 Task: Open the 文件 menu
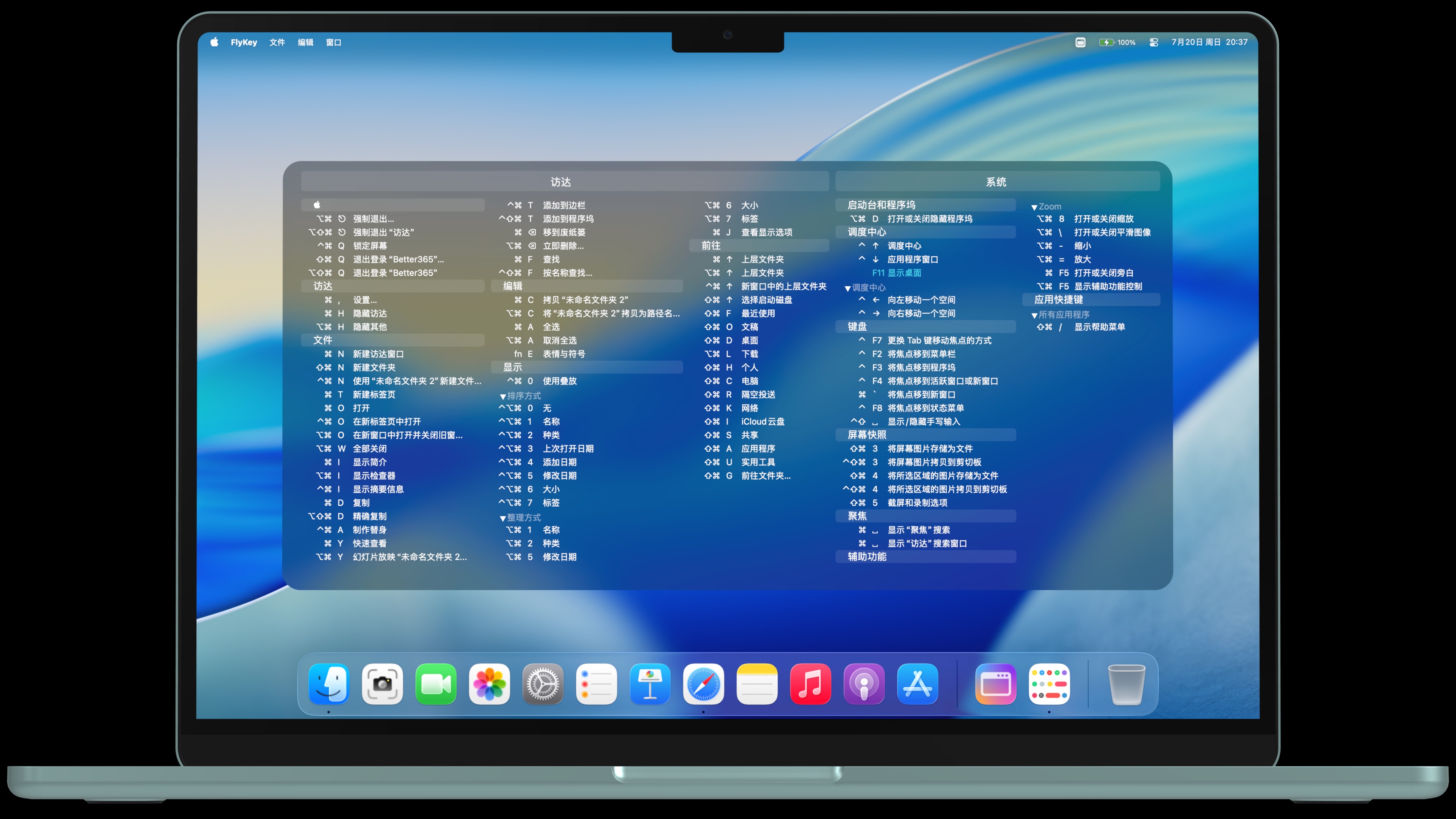[277, 42]
